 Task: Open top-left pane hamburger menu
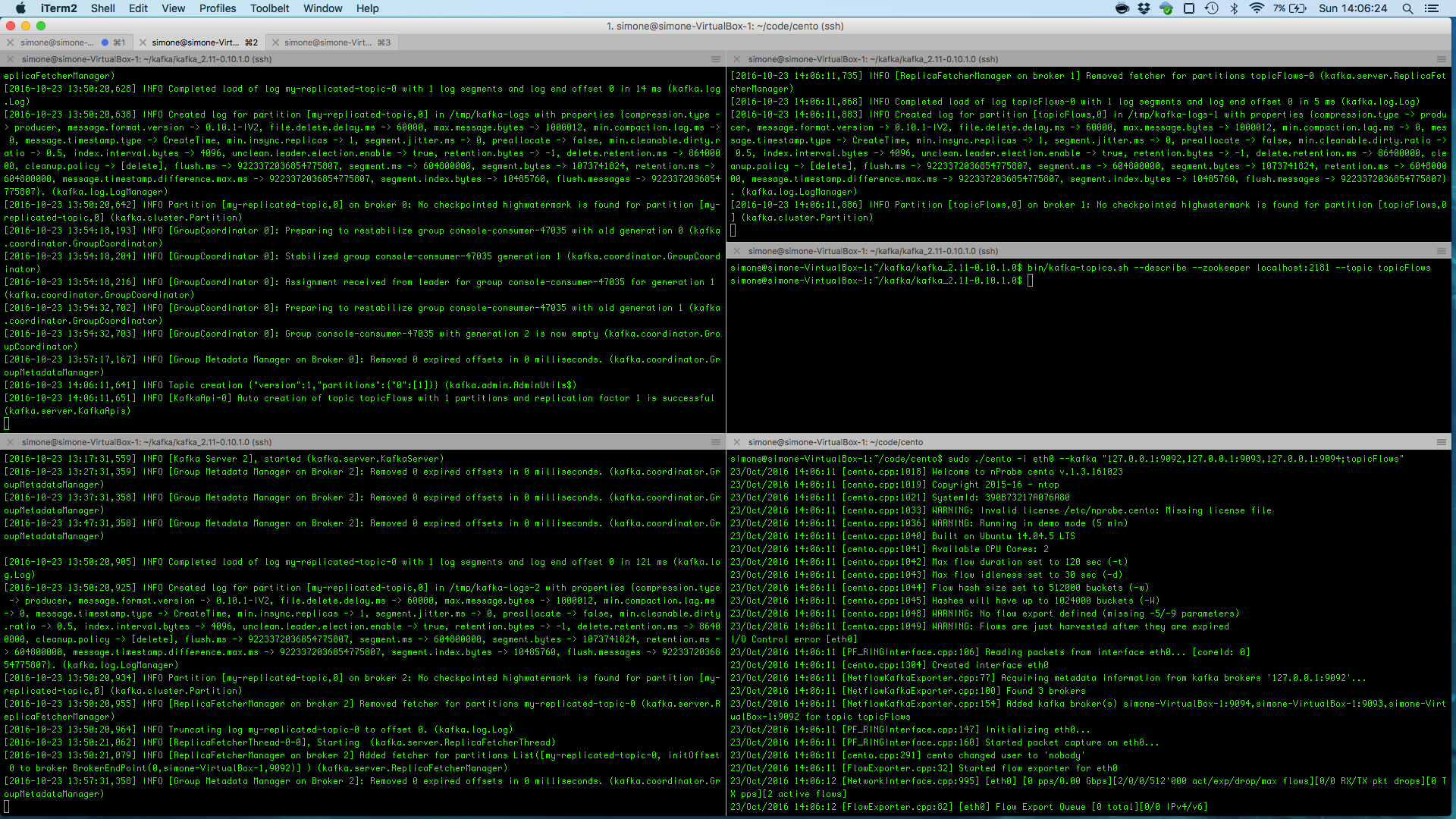pos(715,59)
